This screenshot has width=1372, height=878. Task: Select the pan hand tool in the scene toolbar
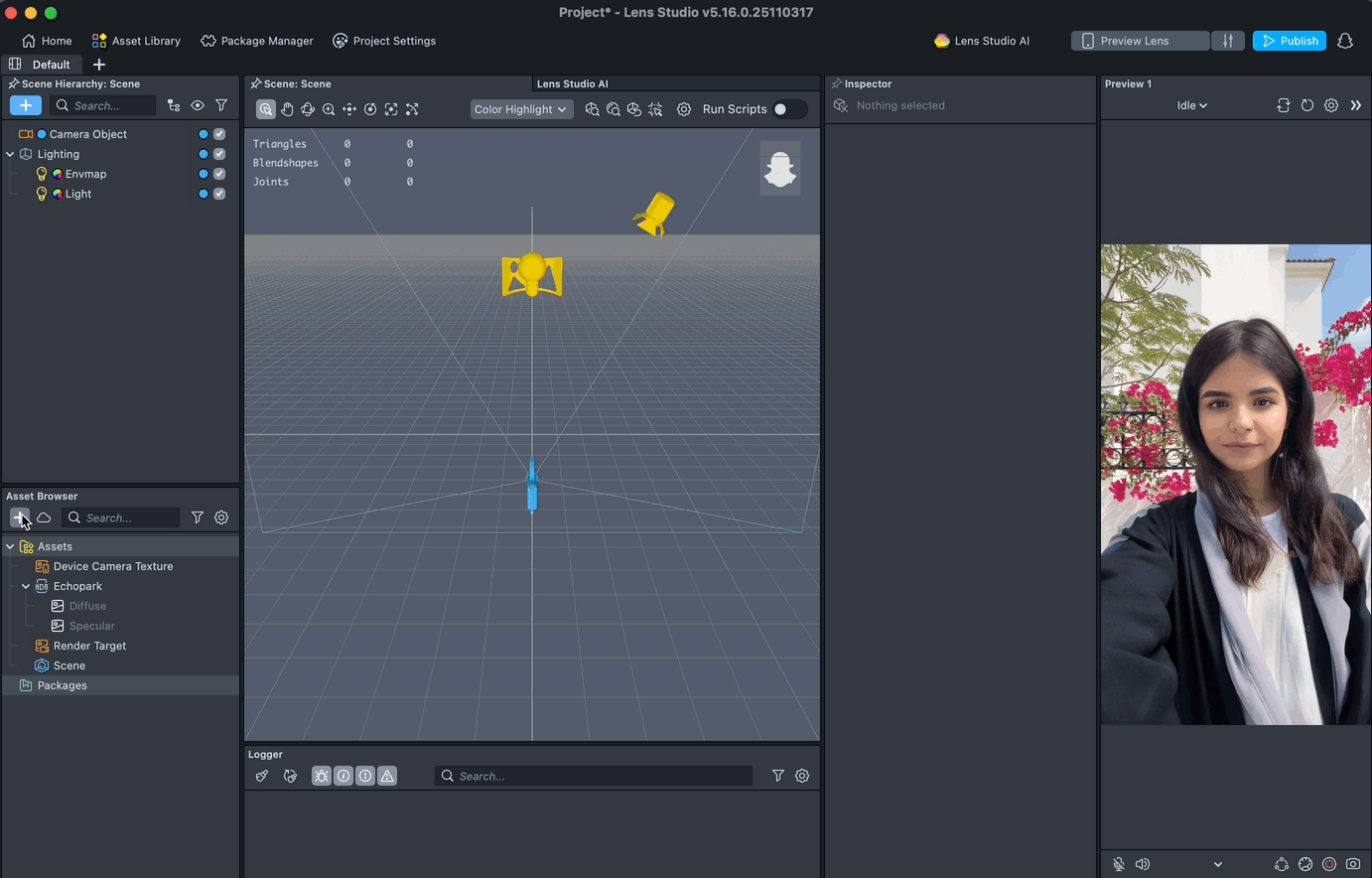point(287,109)
